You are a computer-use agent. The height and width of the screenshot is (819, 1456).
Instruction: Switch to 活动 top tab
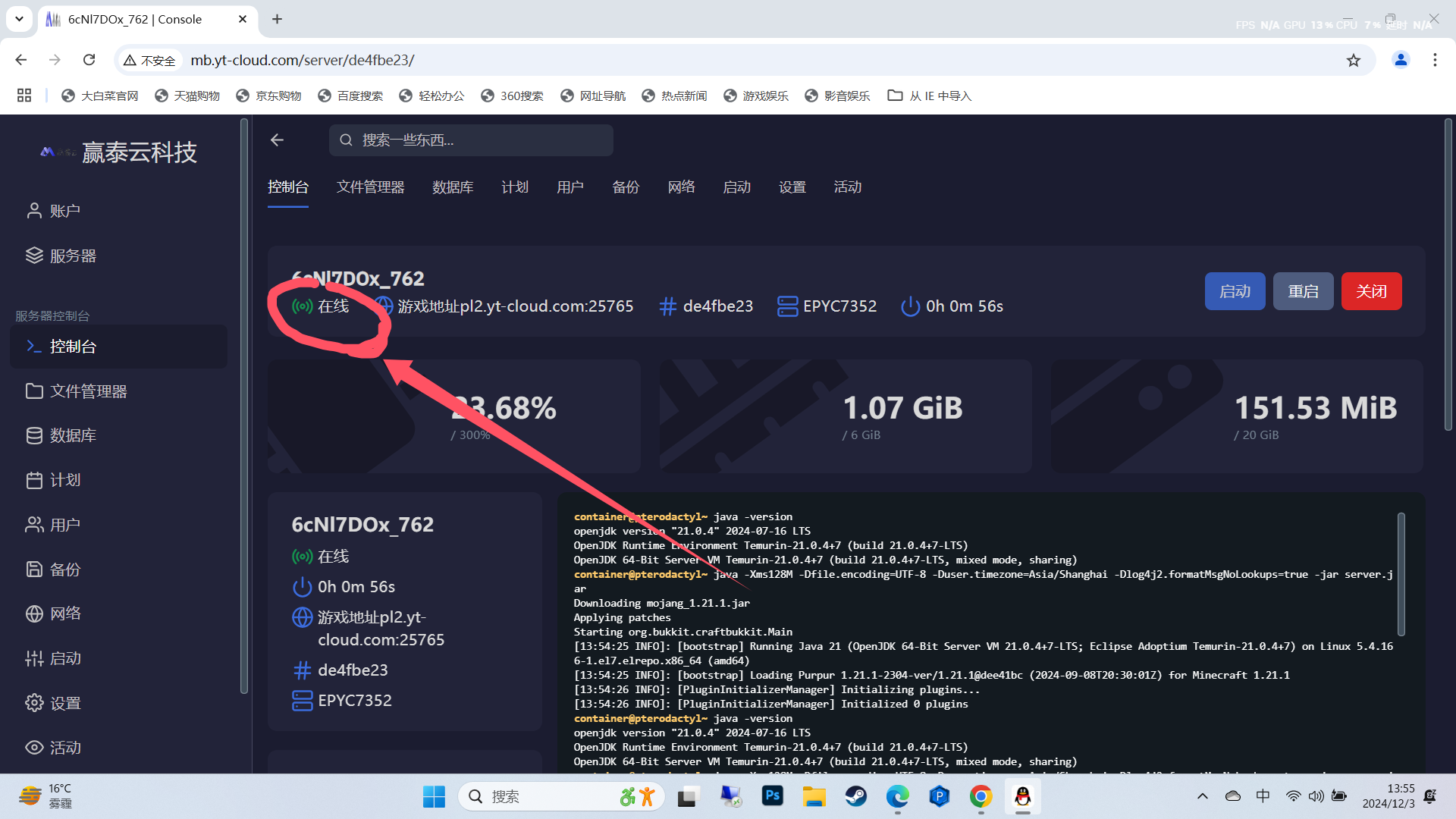pyautogui.click(x=847, y=187)
